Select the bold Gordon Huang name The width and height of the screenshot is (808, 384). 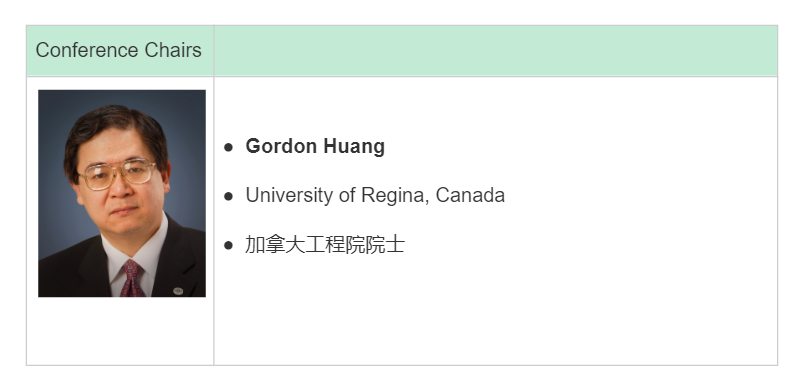point(315,146)
